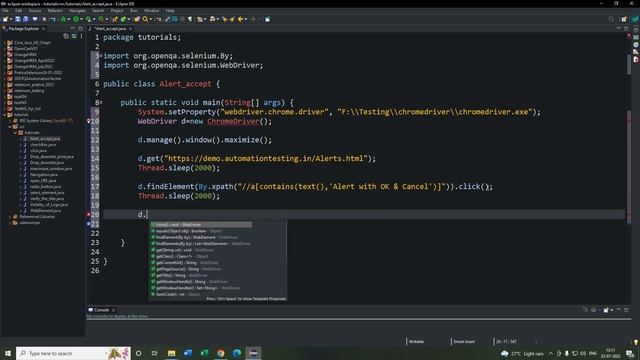Close the Alert_accept.java editor tab
Viewport: 640px width, 360px height.
click(x=130, y=29)
